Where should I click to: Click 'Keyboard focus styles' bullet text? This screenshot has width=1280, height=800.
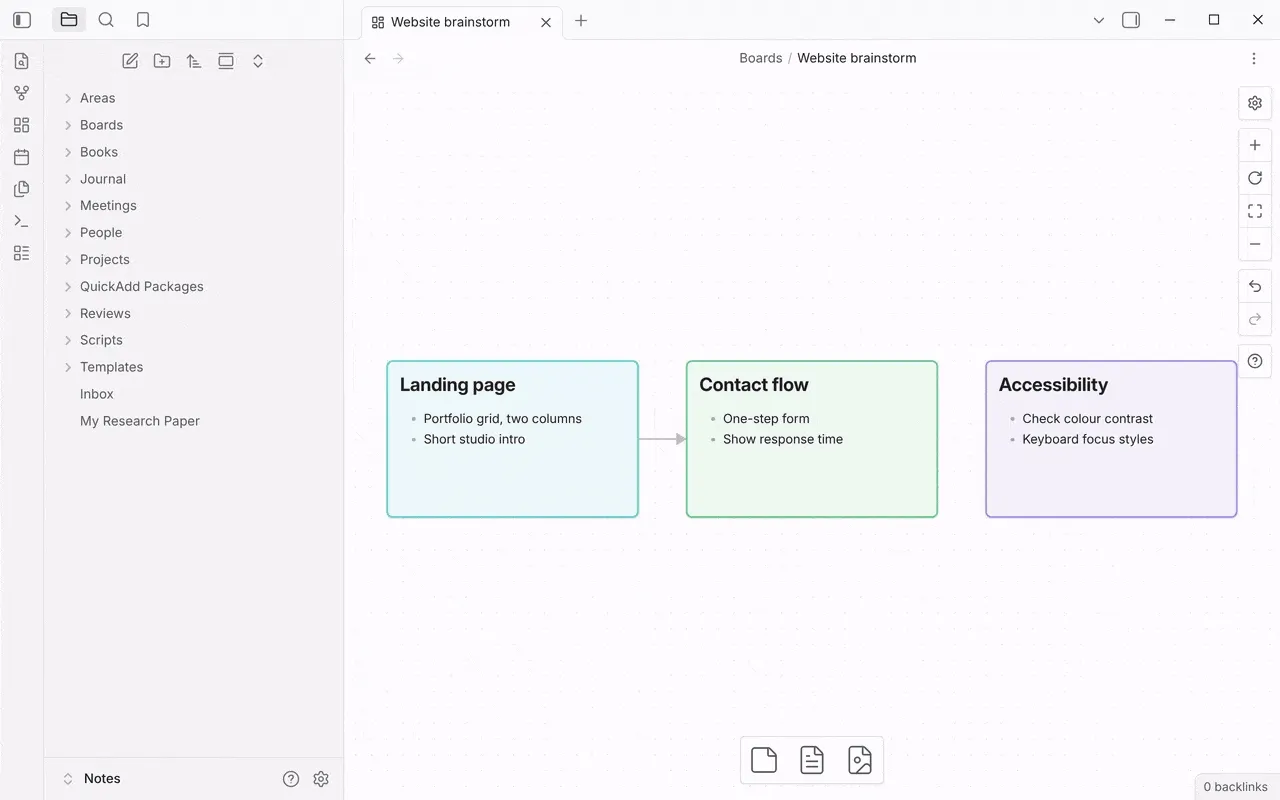tap(1088, 439)
